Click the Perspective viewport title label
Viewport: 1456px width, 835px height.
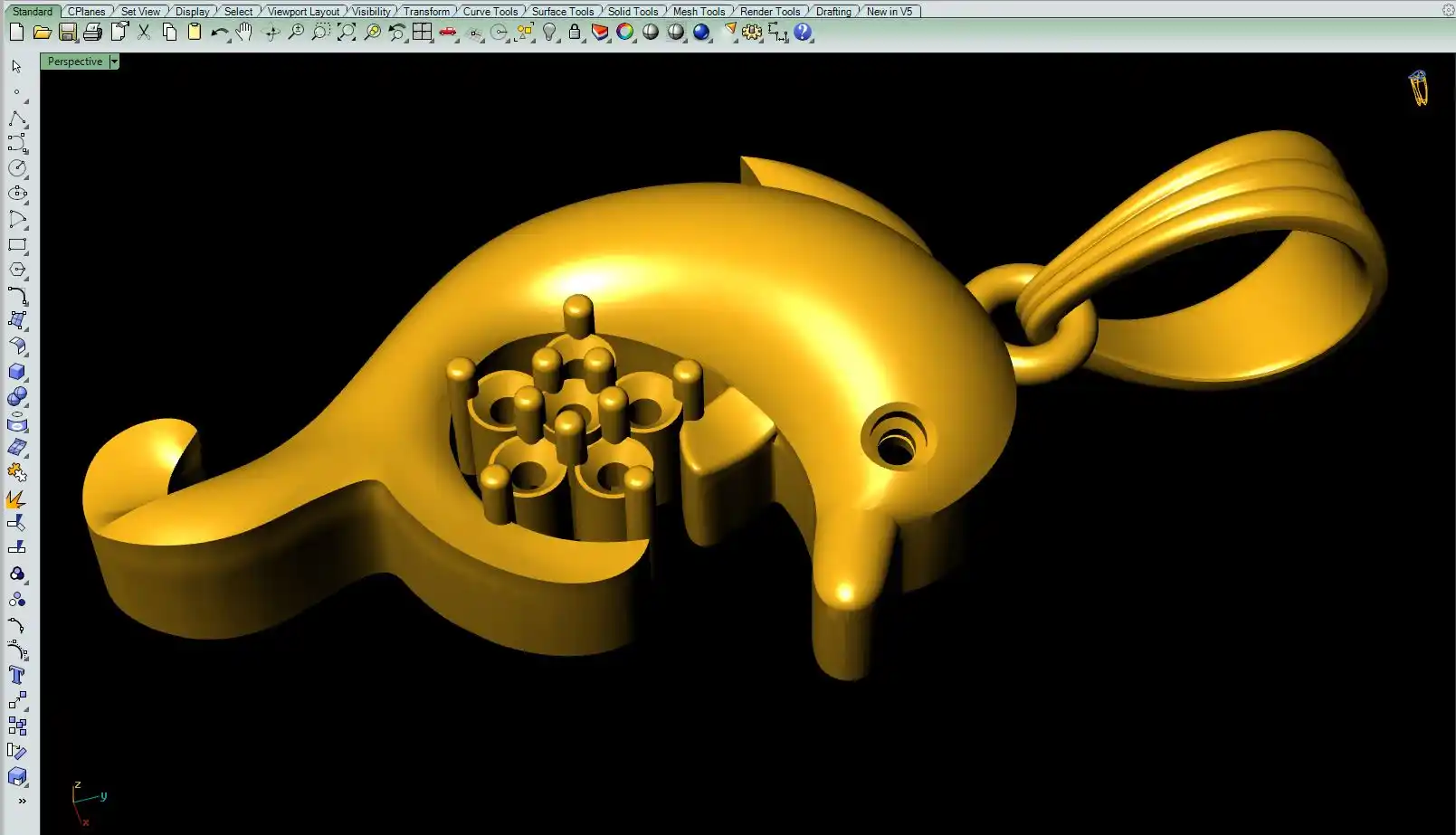[x=74, y=62]
